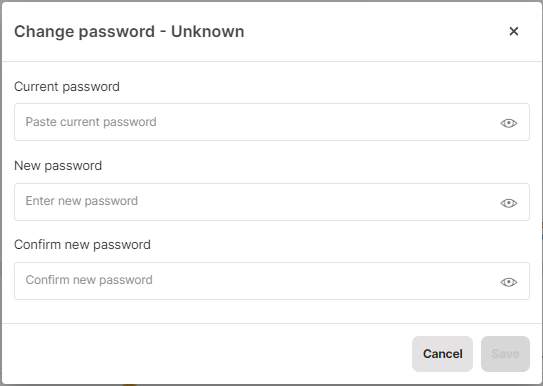Screen dimensions: 543x386
Task: Click the disabled Save button
Action: (505, 354)
